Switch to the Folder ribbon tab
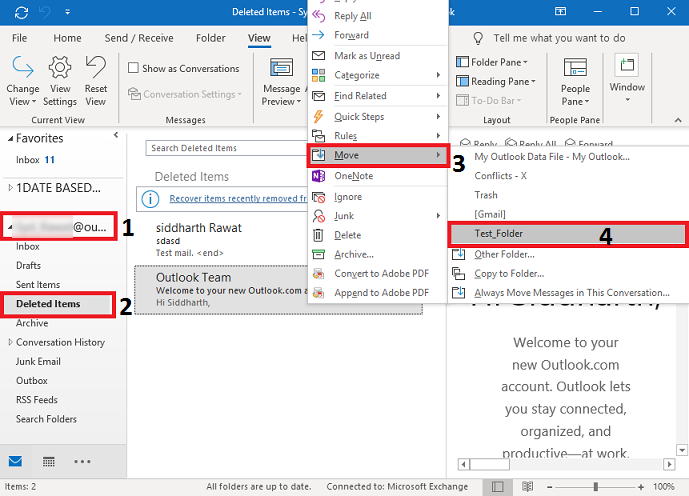 pos(210,38)
